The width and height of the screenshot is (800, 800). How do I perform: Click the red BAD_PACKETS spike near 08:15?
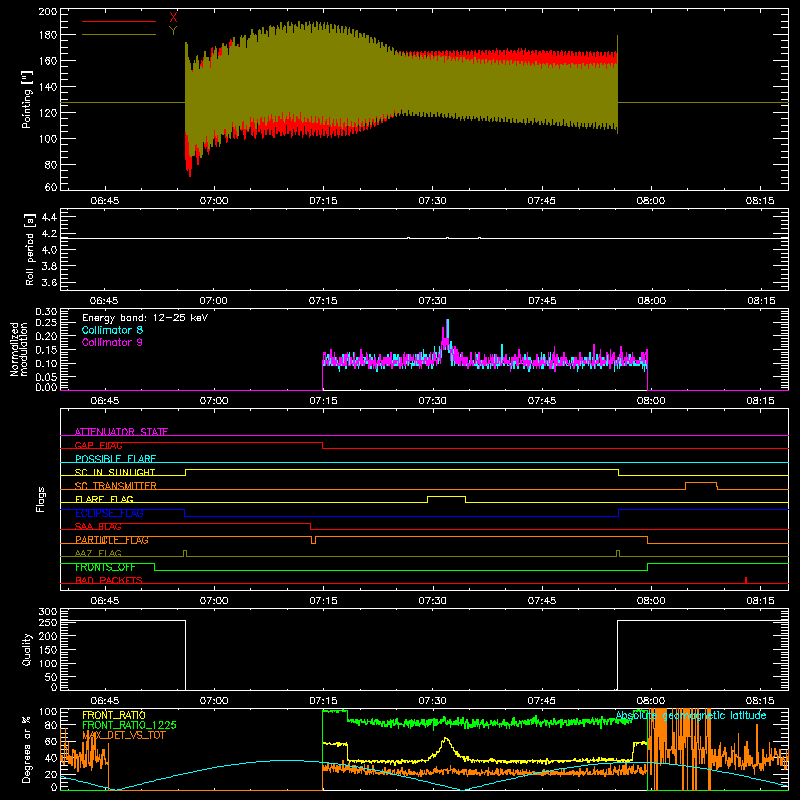click(746, 580)
